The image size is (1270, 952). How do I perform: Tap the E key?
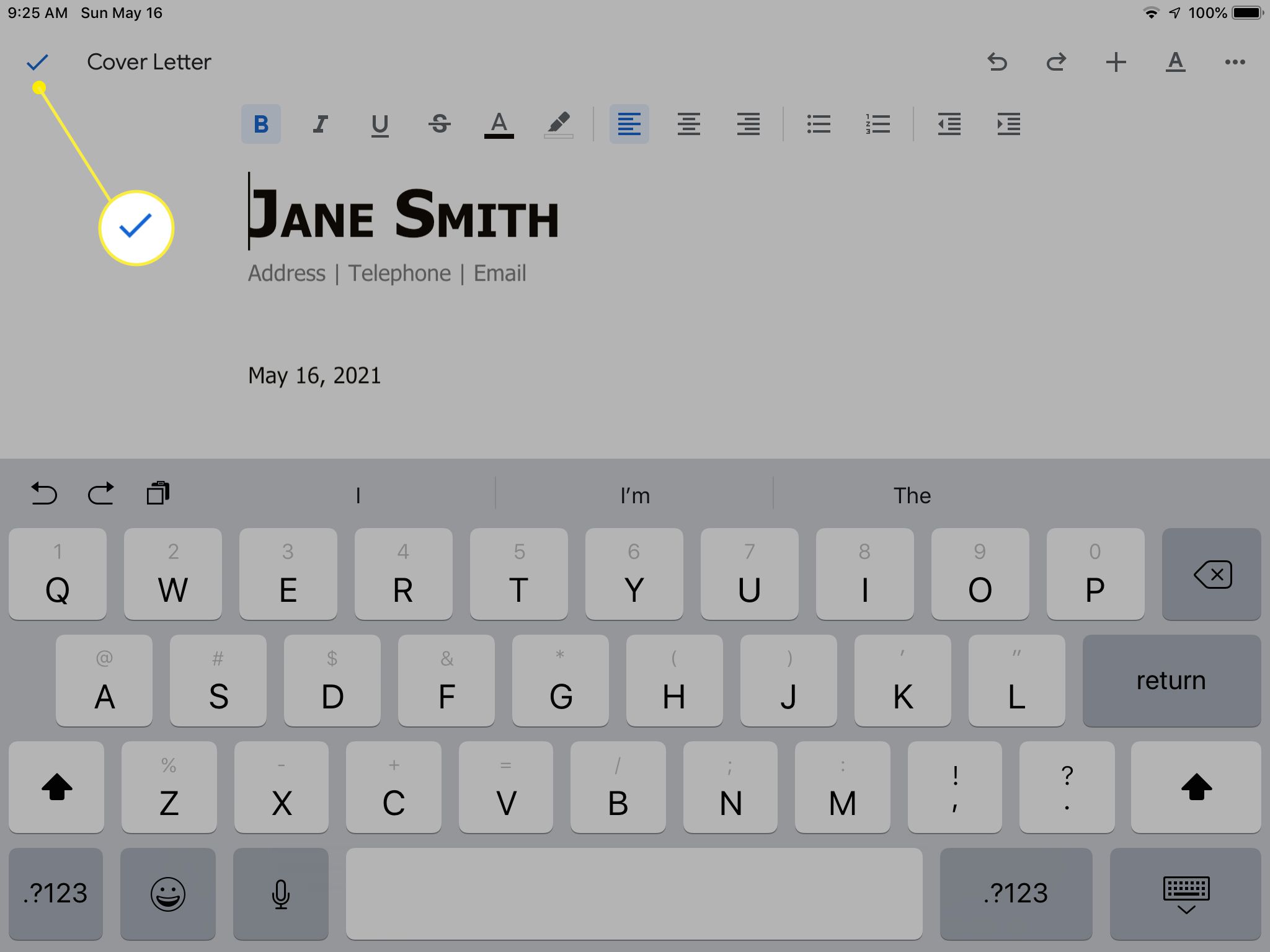tap(288, 574)
